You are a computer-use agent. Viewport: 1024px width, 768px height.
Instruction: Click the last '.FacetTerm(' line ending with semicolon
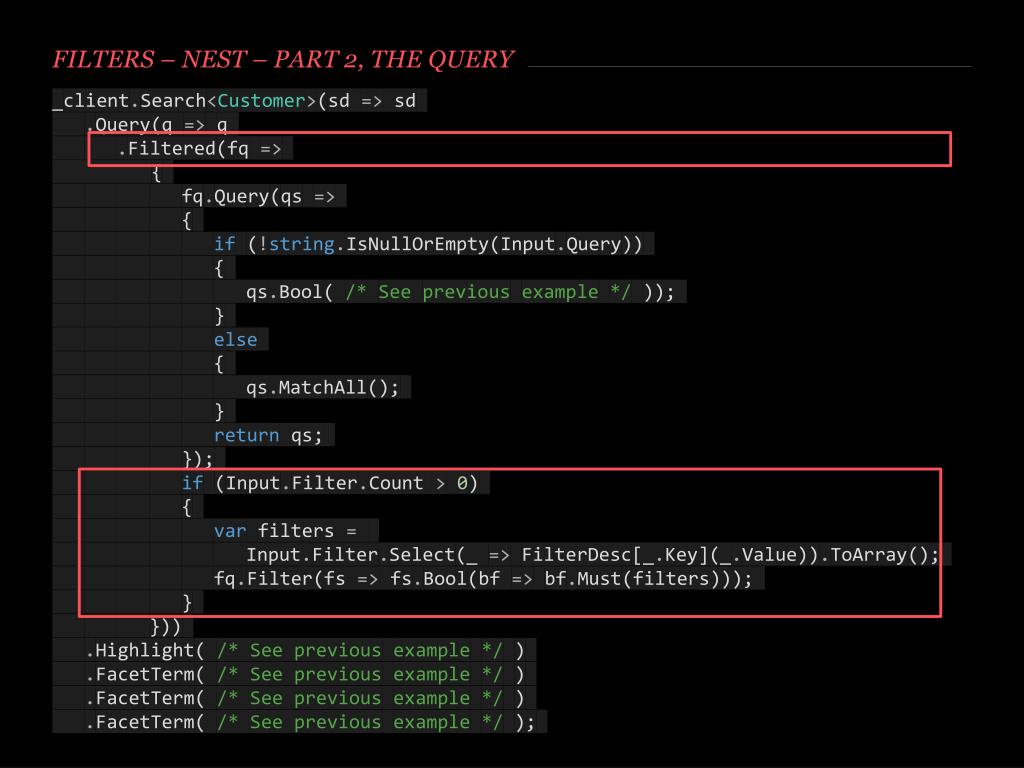coord(310,721)
